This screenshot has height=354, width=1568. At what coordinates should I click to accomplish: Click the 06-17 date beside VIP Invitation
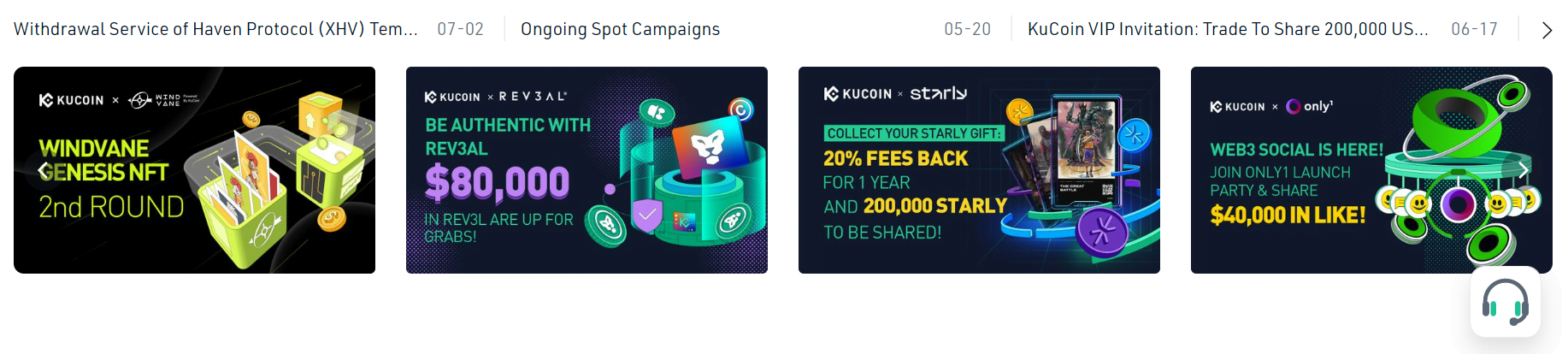1474,29
